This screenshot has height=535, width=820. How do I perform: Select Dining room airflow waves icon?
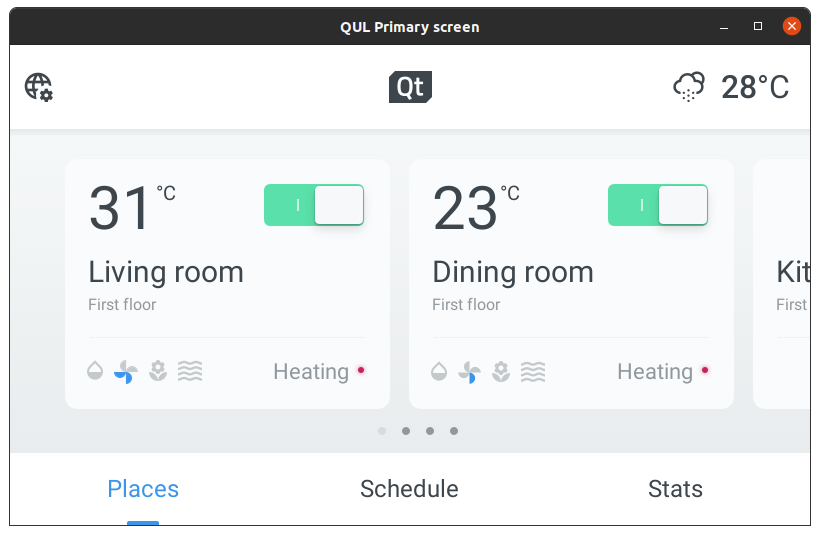point(534,372)
